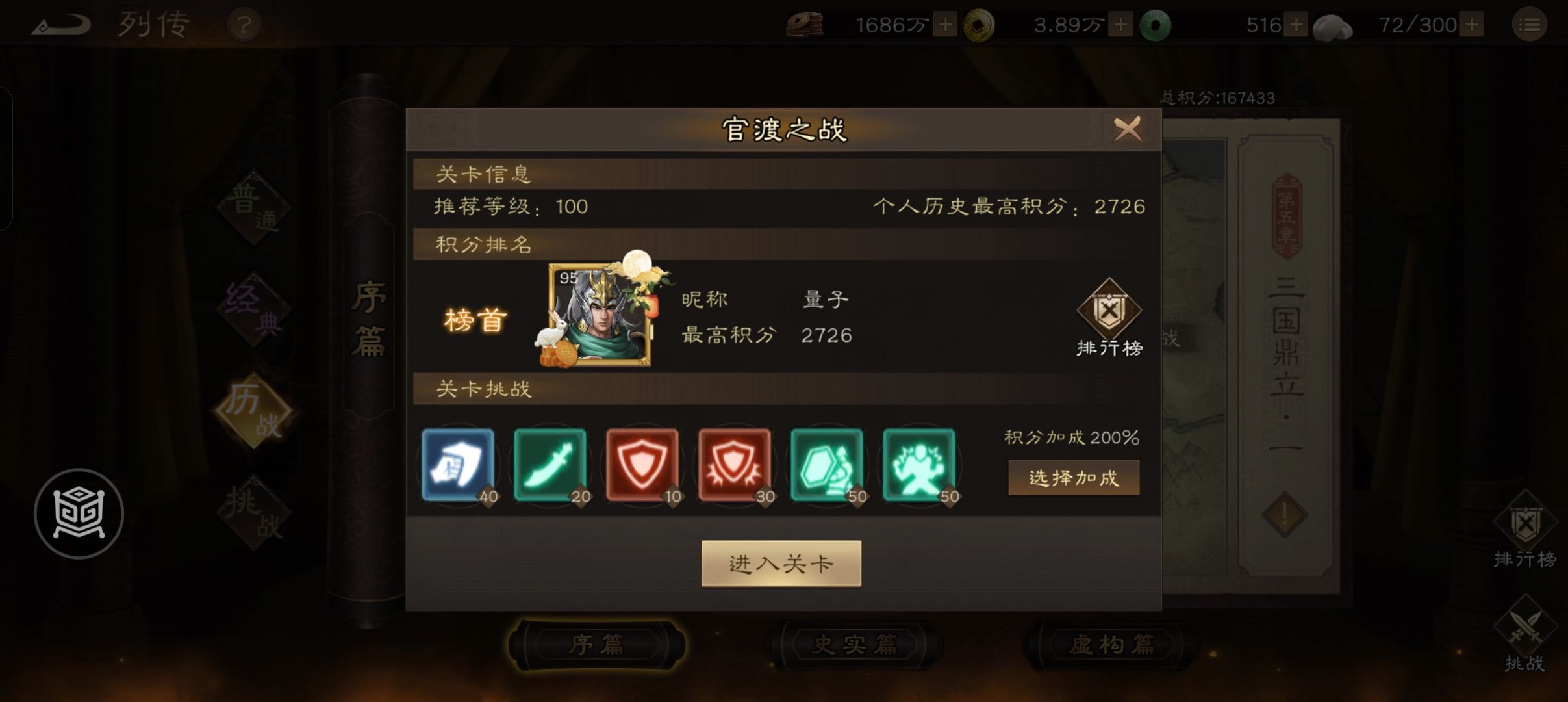Open the hamburger menu icon top right
Screen dimensions: 1568x702
tap(1530, 25)
